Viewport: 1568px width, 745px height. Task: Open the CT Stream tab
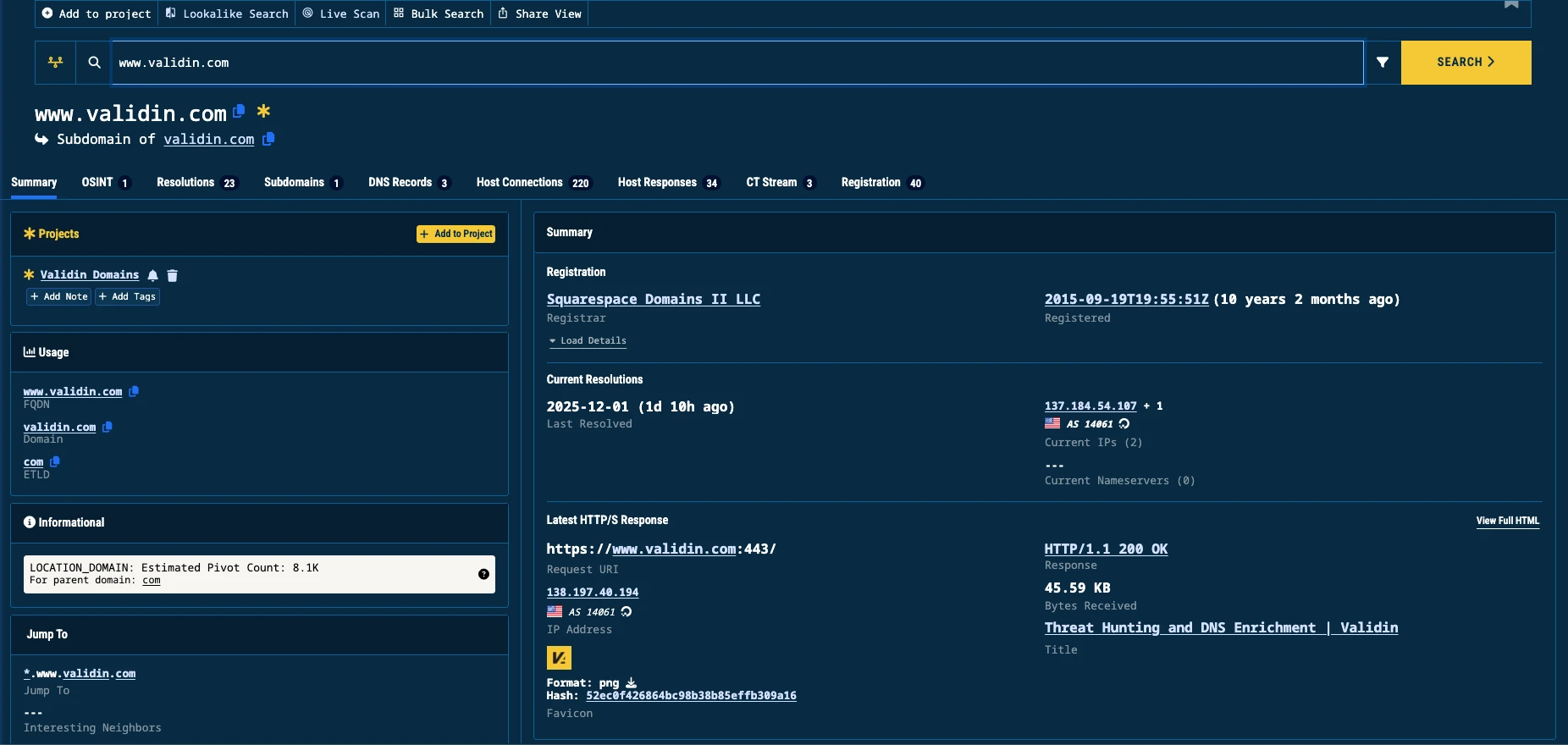(780, 182)
